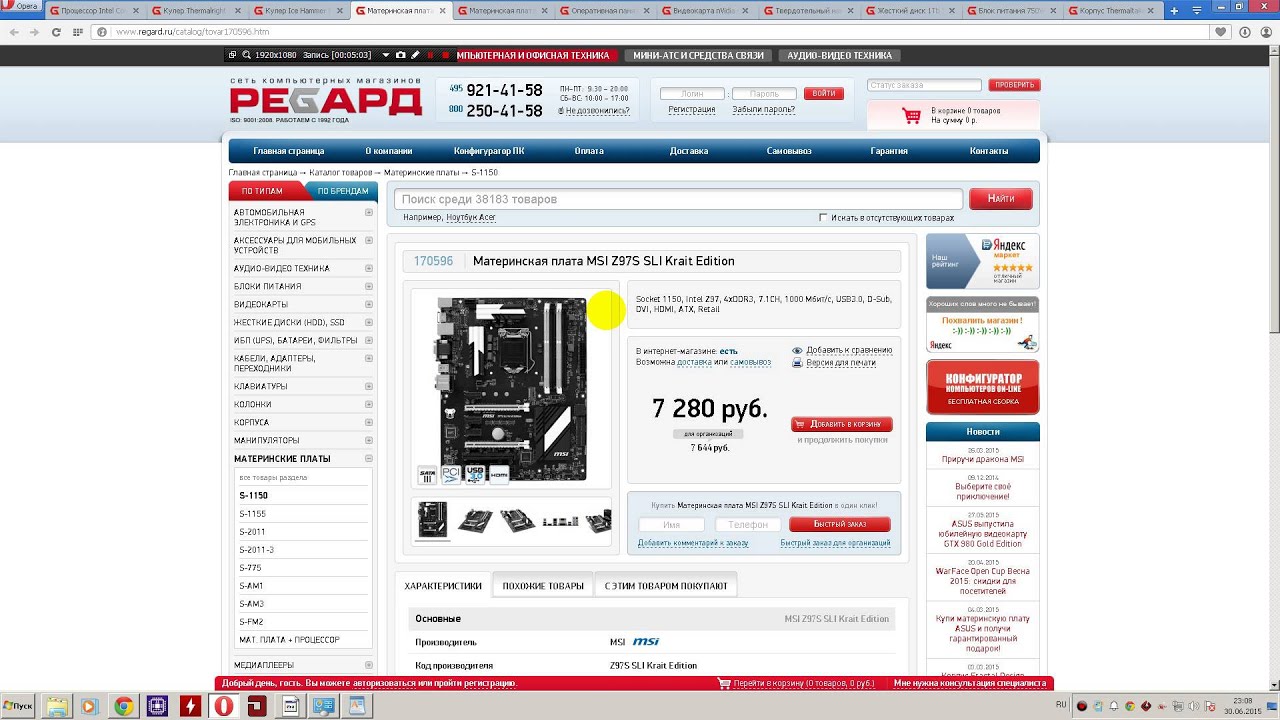Click the pencil icon in recording bar

(415, 55)
